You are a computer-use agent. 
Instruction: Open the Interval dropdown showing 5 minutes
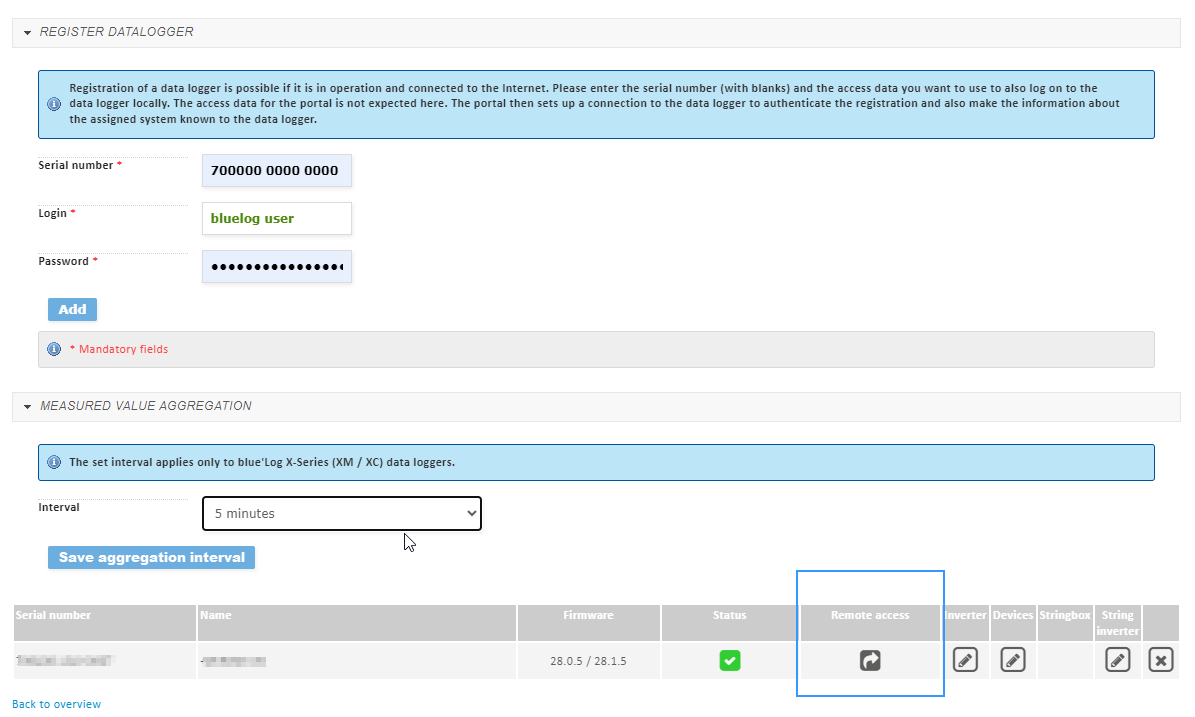342,513
